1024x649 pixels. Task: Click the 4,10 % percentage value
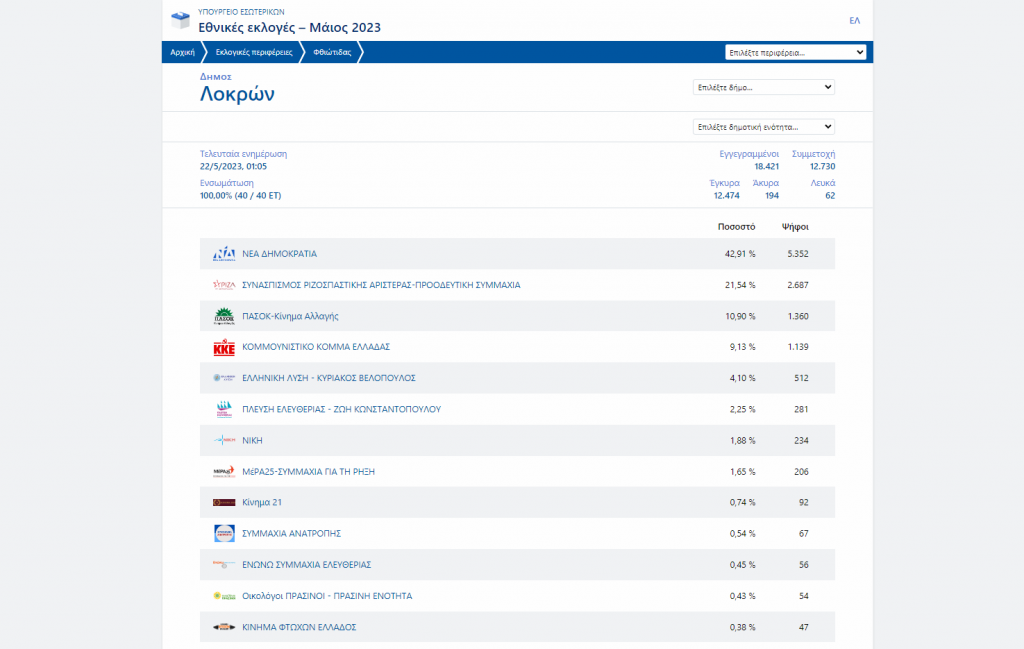(743, 378)
